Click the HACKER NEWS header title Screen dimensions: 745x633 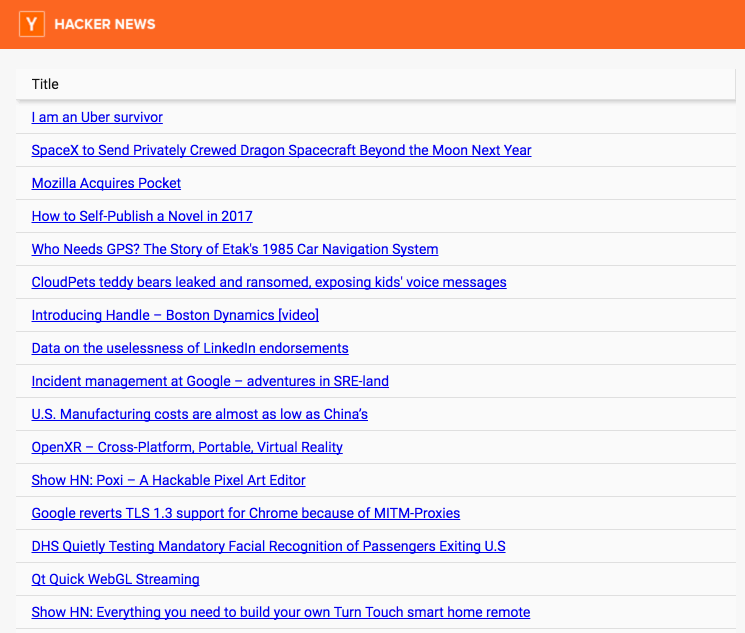pyautogui.click(x=105, y=24)
